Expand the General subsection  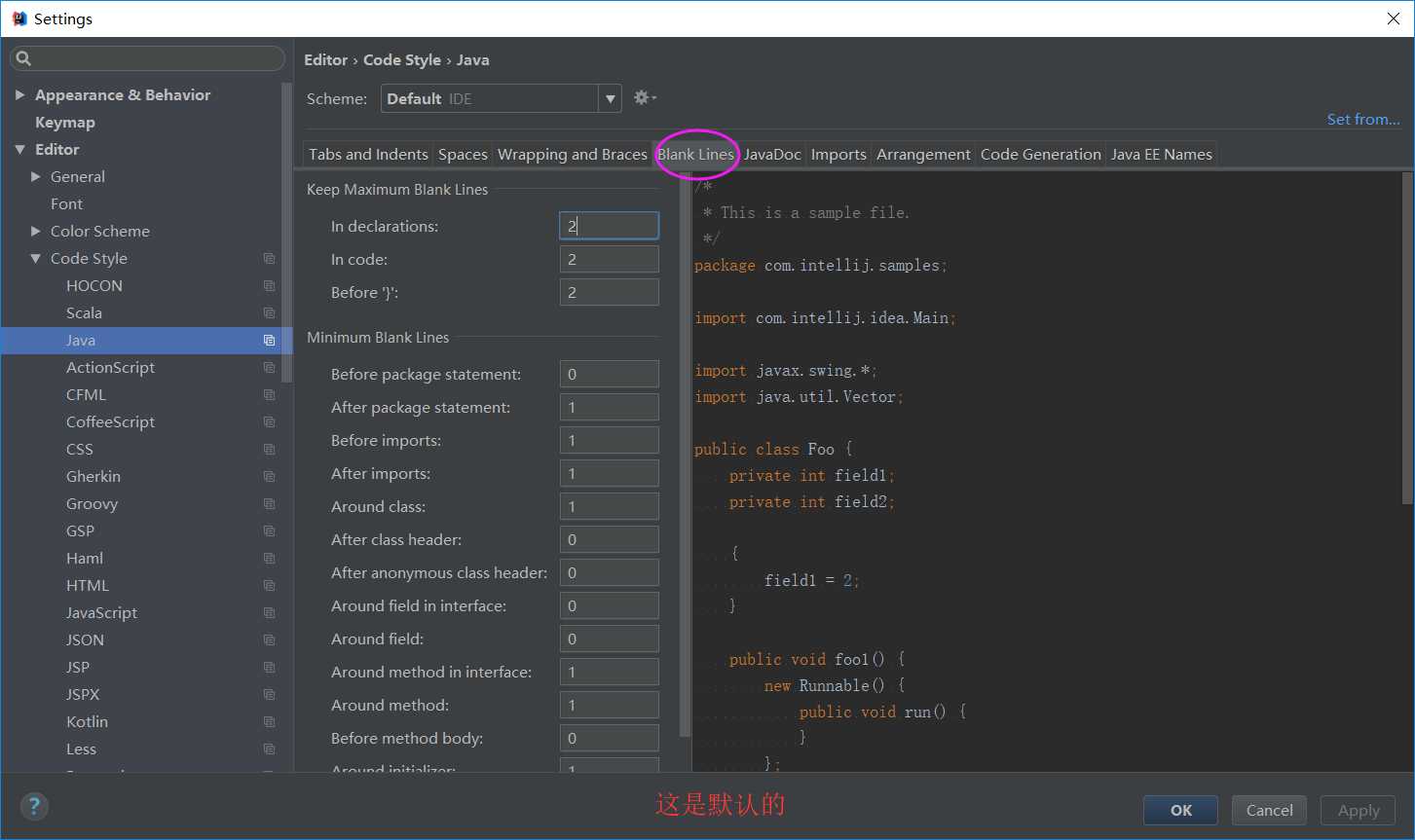point(36,176)
